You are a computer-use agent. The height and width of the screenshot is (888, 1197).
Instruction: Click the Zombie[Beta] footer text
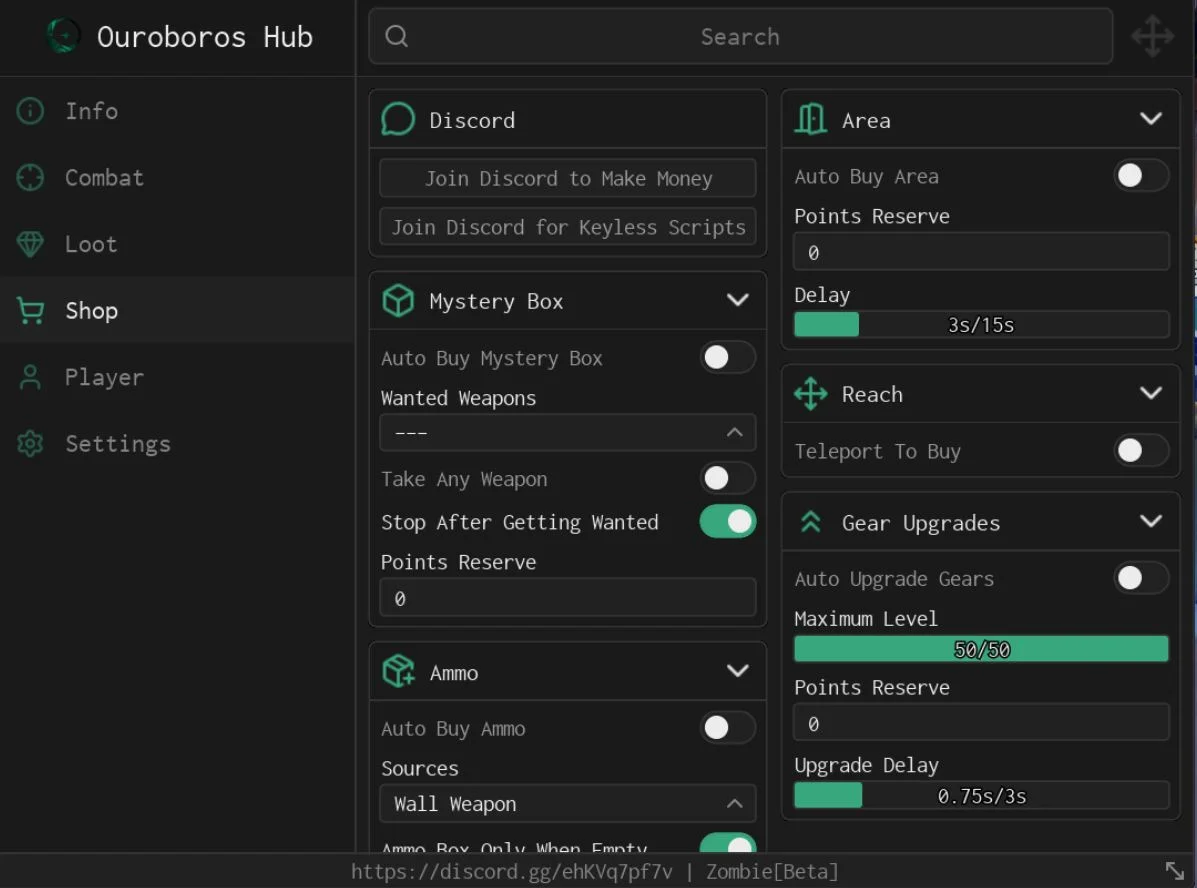pos(772,871)
